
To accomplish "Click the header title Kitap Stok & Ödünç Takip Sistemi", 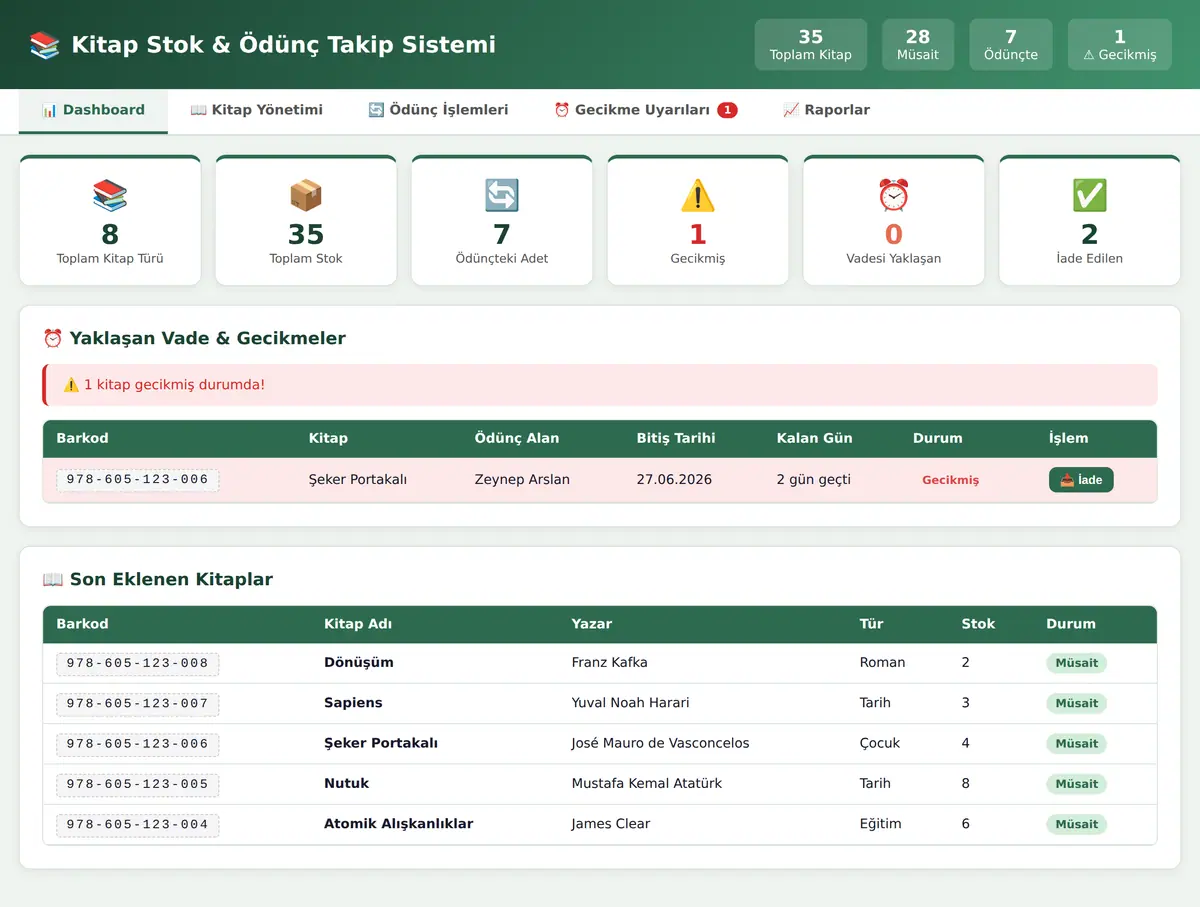I will pos(284,45).
